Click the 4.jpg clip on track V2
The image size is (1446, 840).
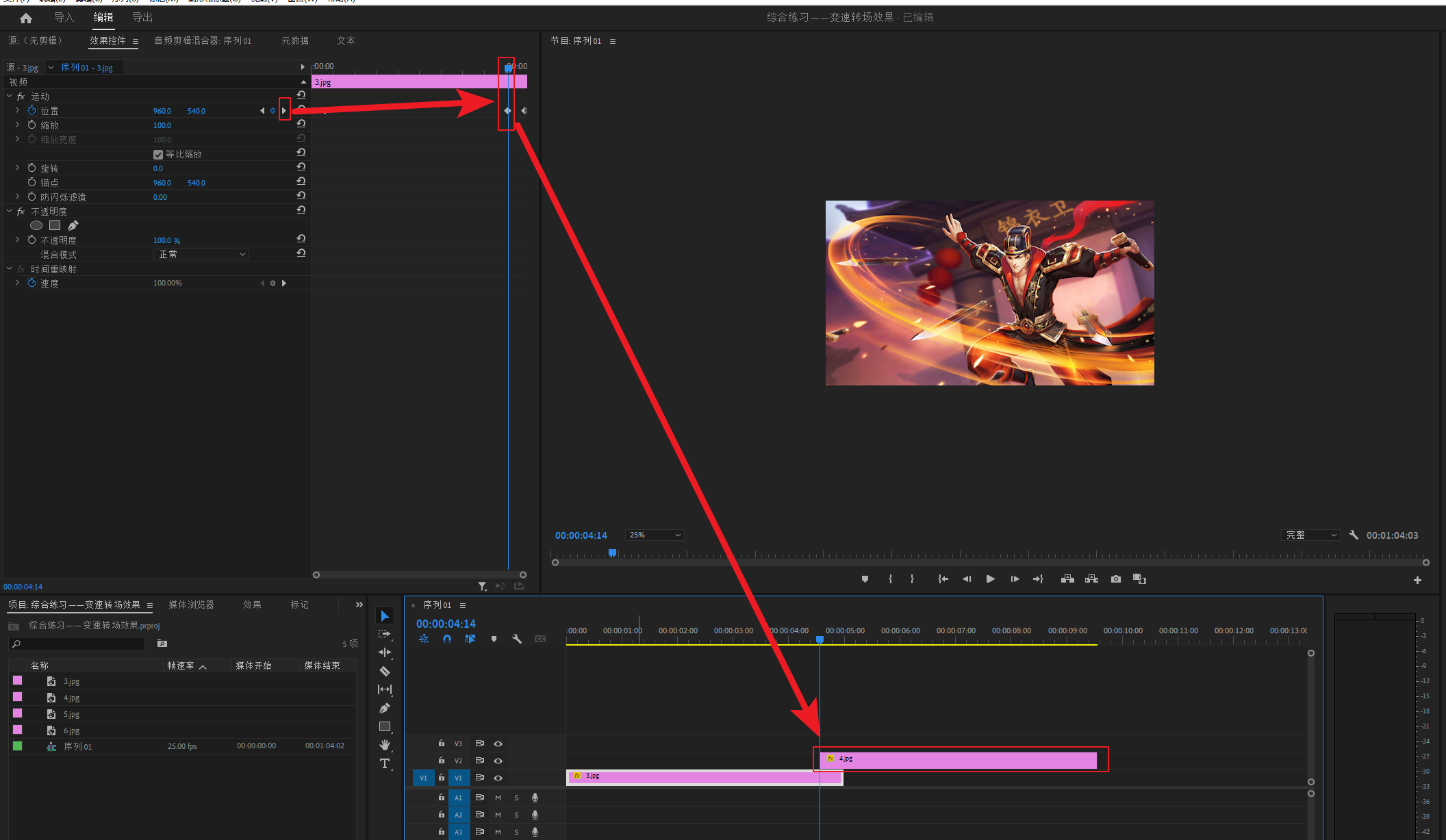[x=959, y=759]
